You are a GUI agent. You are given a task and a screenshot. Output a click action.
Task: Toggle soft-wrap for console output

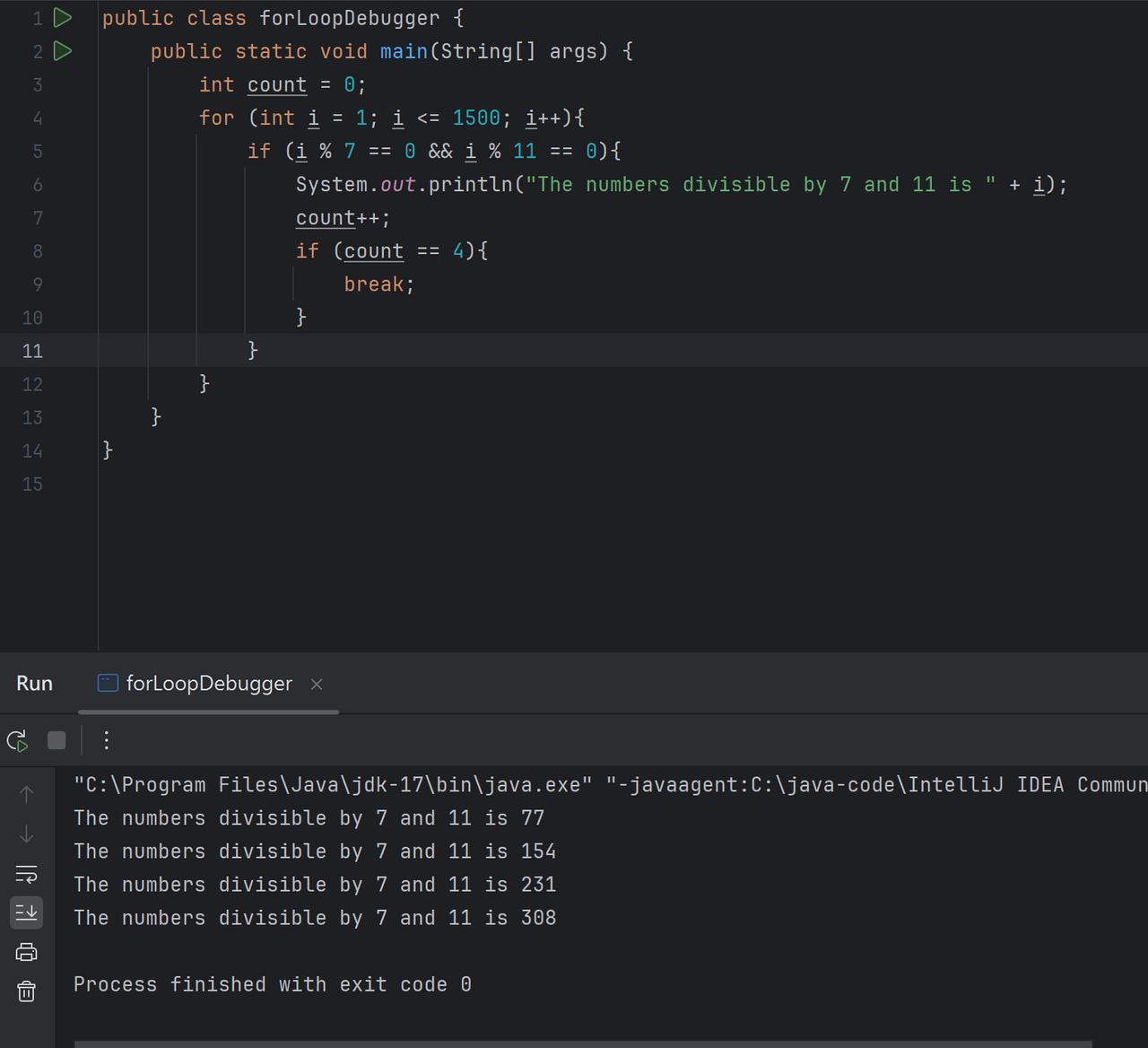pyautogui.click(x=27, y=874)
